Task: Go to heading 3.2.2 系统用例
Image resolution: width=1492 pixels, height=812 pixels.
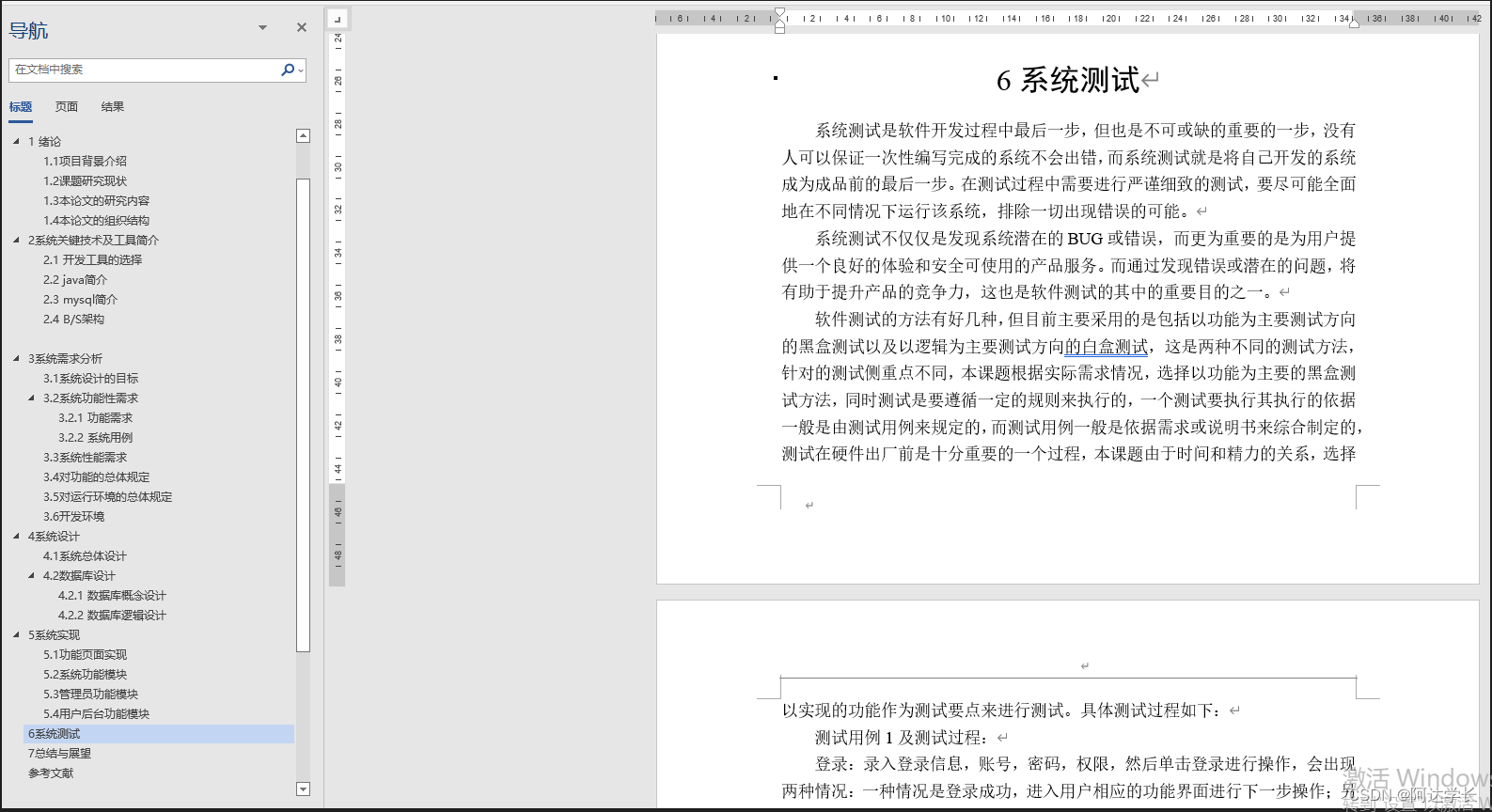Action: coord(95,438)
